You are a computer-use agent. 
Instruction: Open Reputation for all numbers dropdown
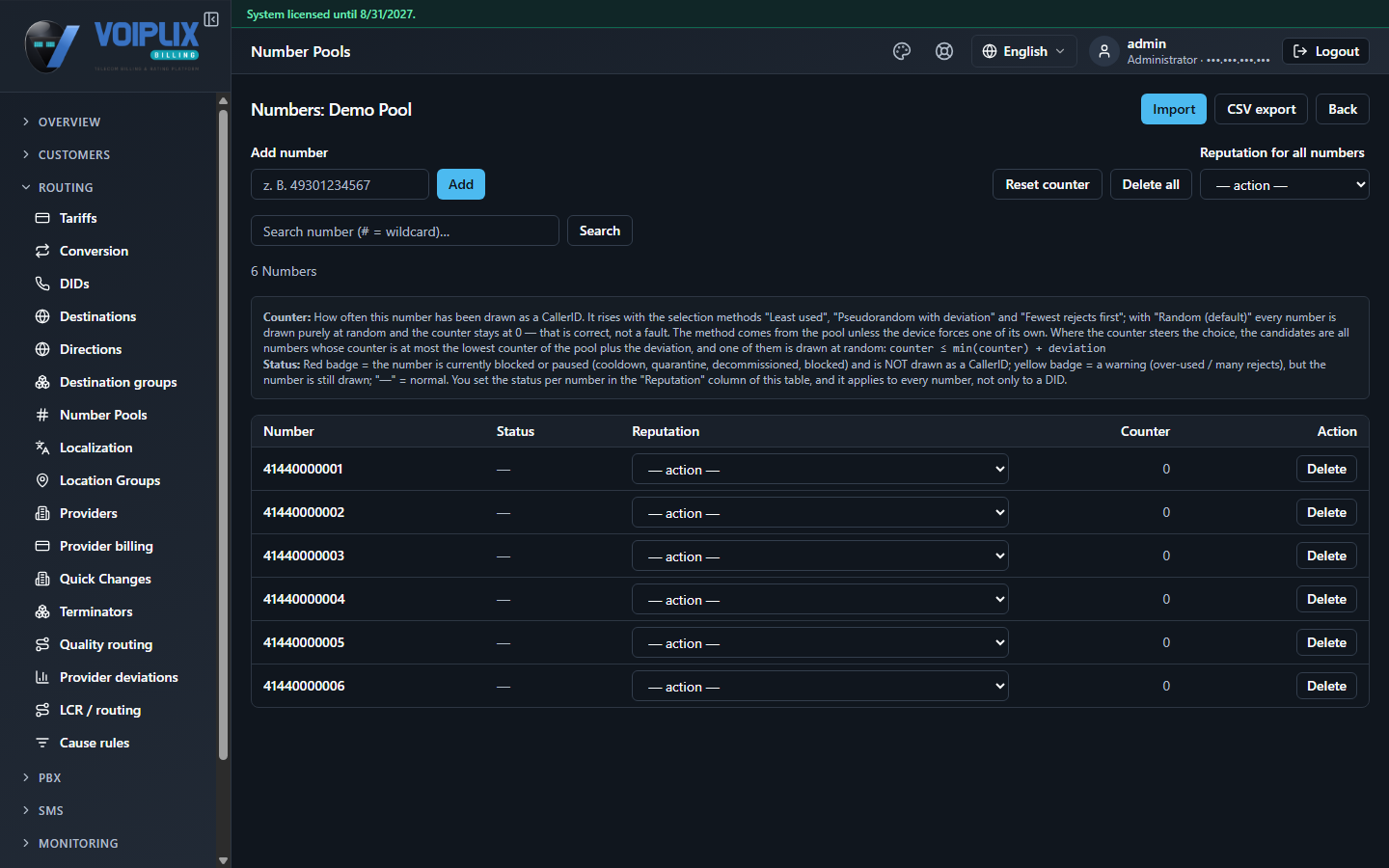click(1285, 184)
